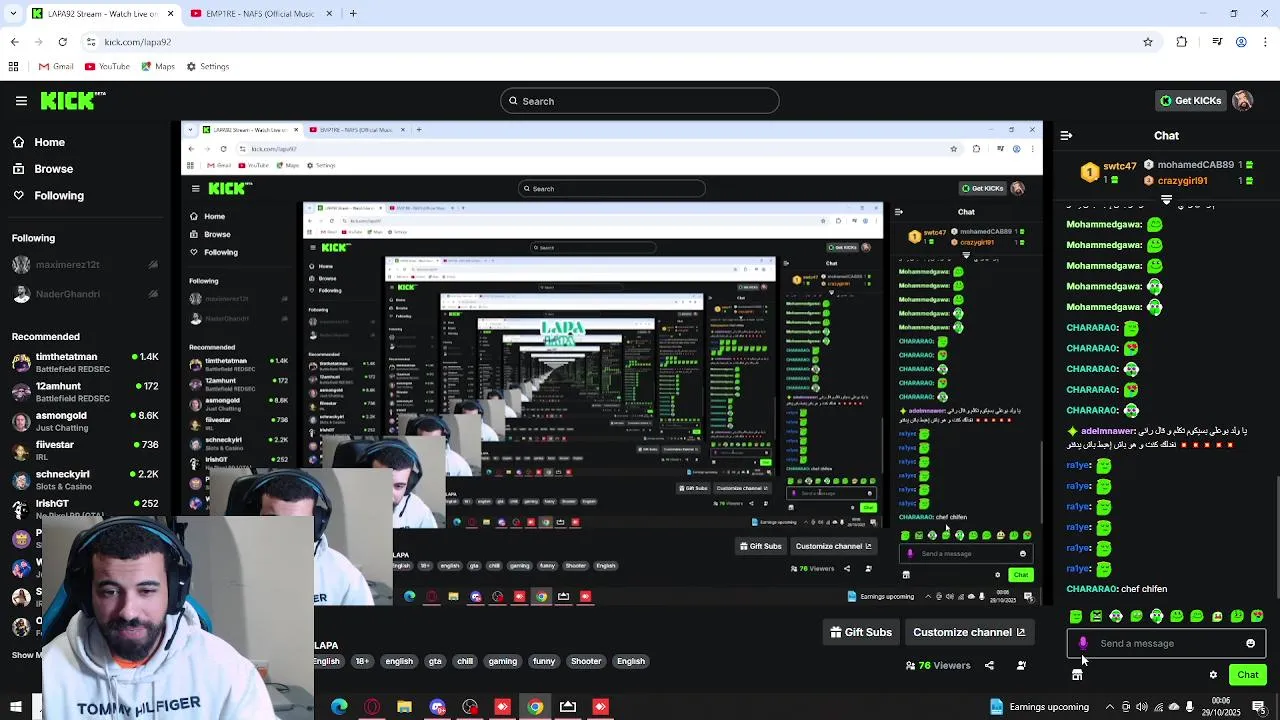Click the purple microphone icon in the chat input
The width and height of the screenshot is (1280, 720).
click(x=1083, y=643)
